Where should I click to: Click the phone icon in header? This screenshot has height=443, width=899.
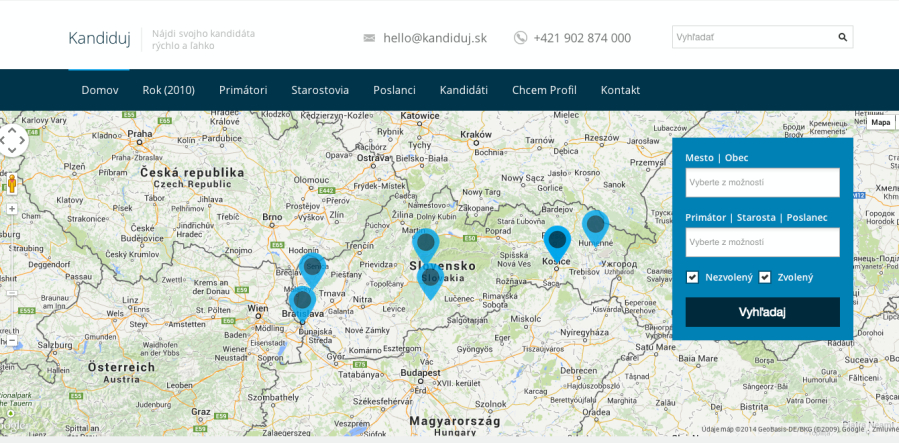pyautogui.click(x=520, y=38)
